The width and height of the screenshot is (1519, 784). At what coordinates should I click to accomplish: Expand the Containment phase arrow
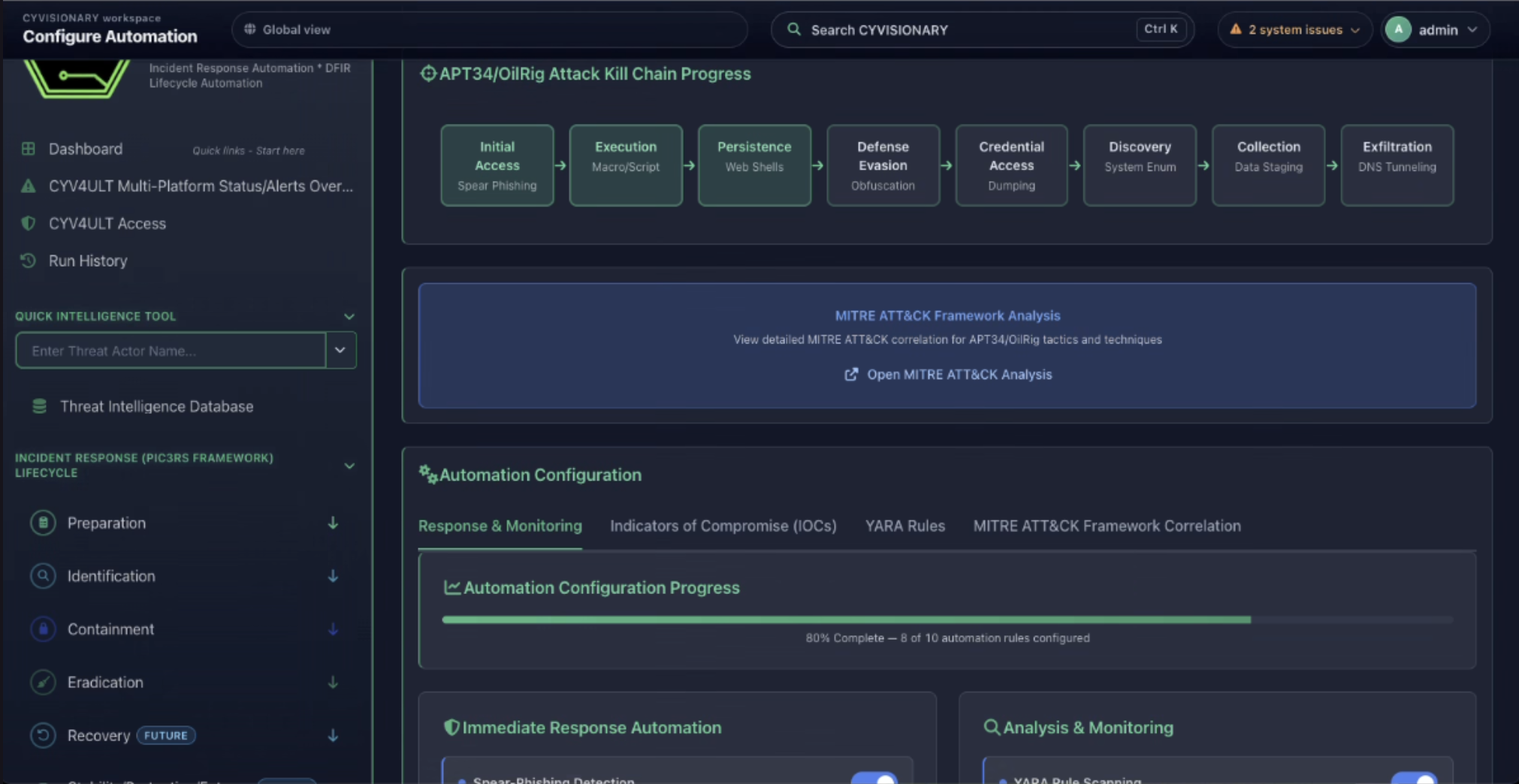[333, 629]
